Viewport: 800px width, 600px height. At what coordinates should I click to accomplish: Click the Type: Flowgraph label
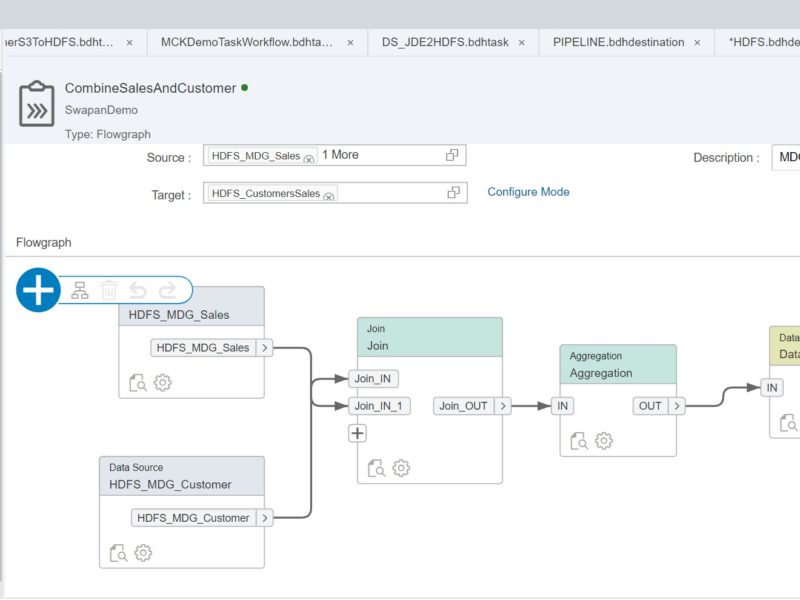[x=108, y=135]
